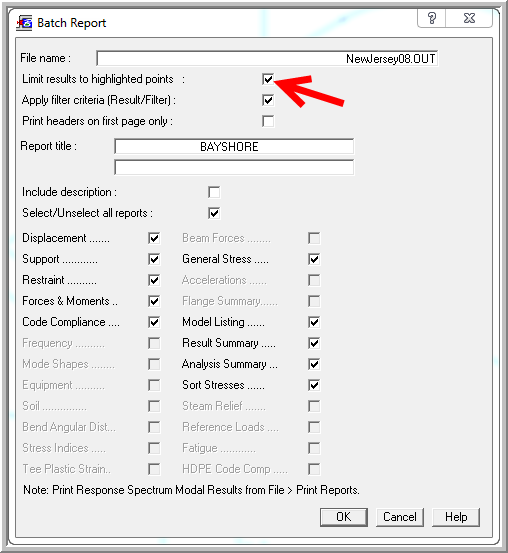
Task: Toggle Apply filter criteria checkbox
Action: pyautogui.click(x=268, y=100)
